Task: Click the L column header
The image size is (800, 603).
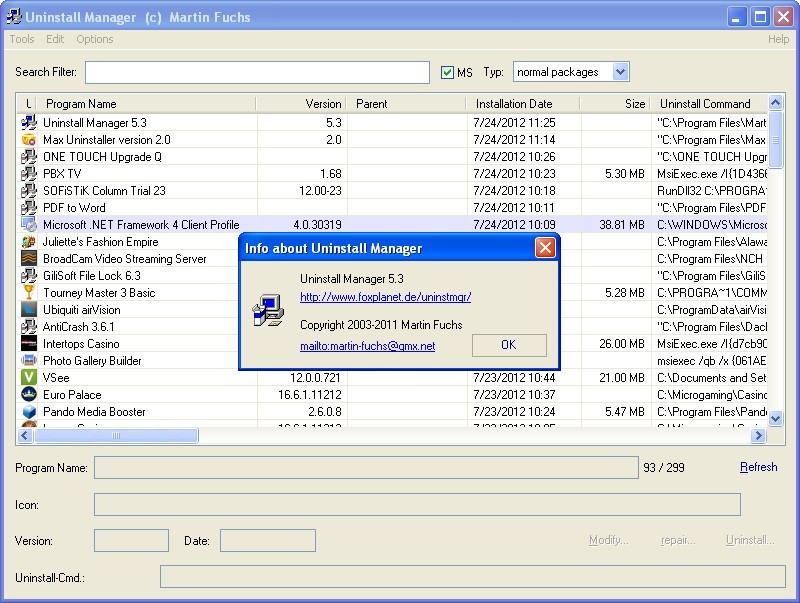Action: 28,104
